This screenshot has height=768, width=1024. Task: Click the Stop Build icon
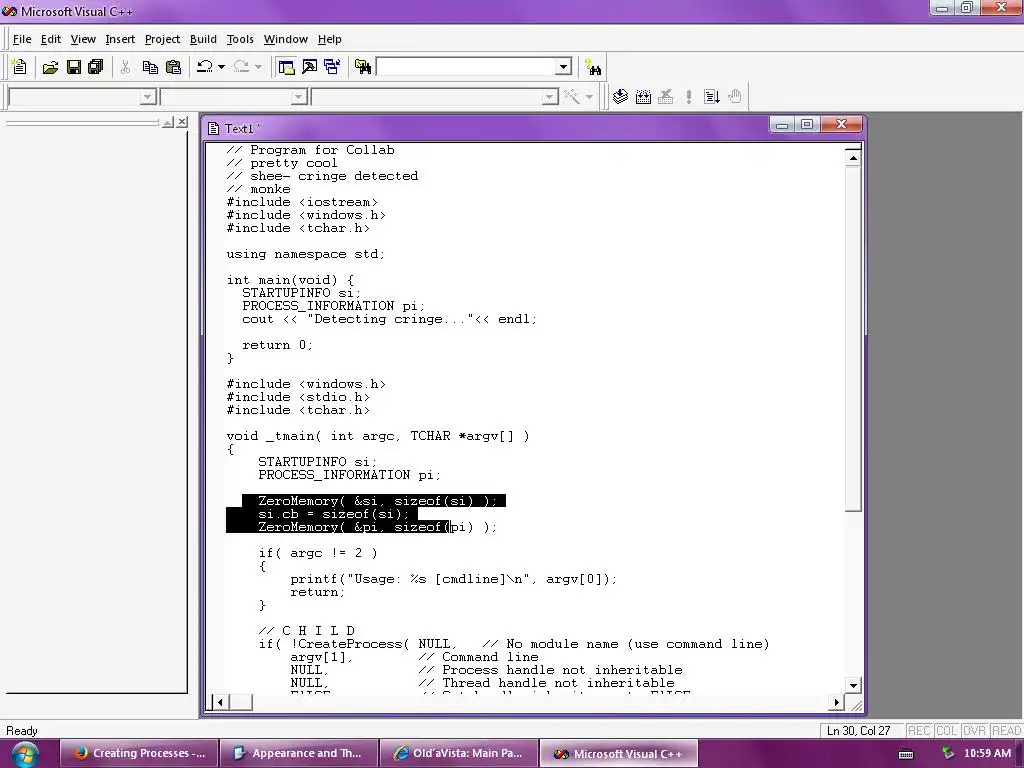point(665,97)
